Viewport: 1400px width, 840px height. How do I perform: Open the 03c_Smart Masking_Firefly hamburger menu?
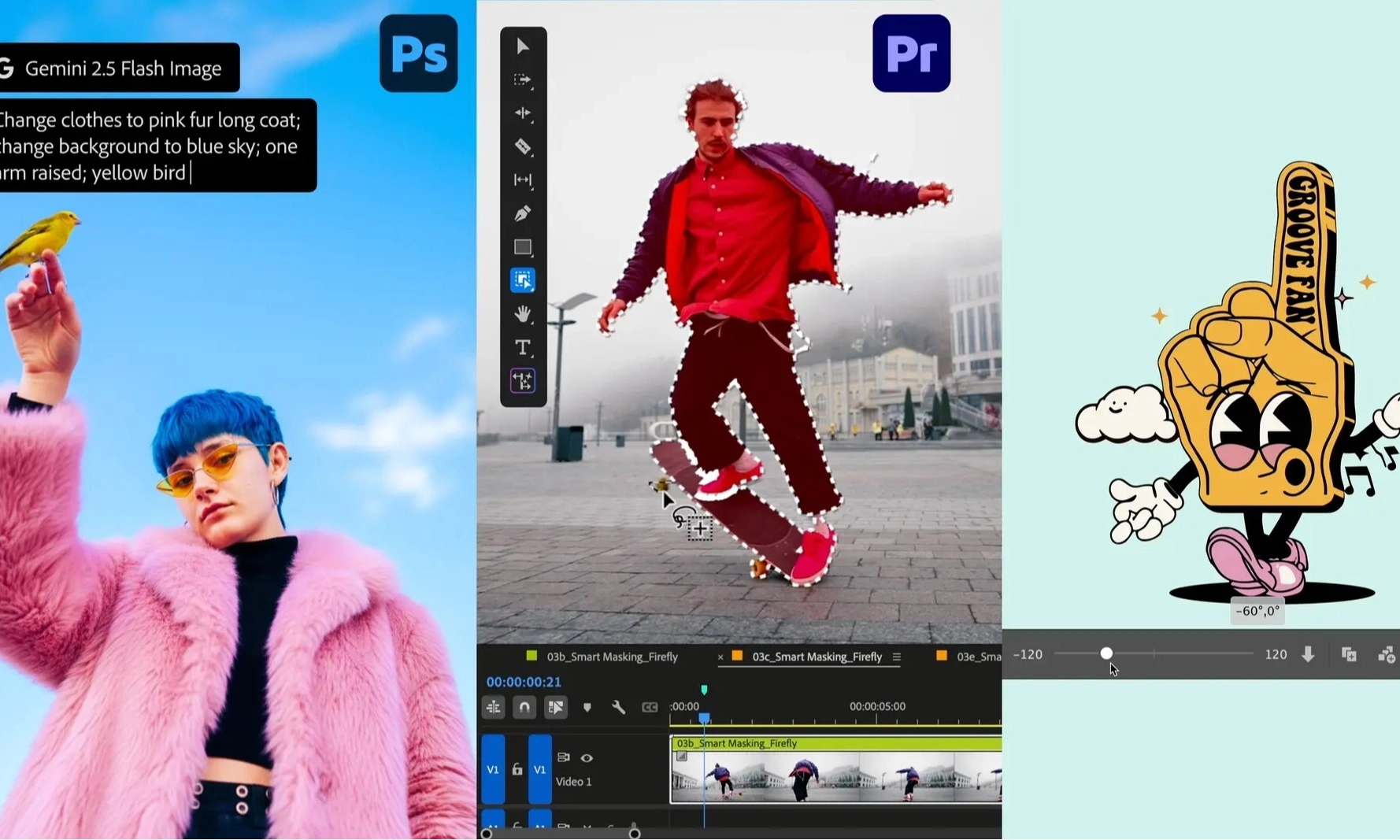[x=897, y=657]
